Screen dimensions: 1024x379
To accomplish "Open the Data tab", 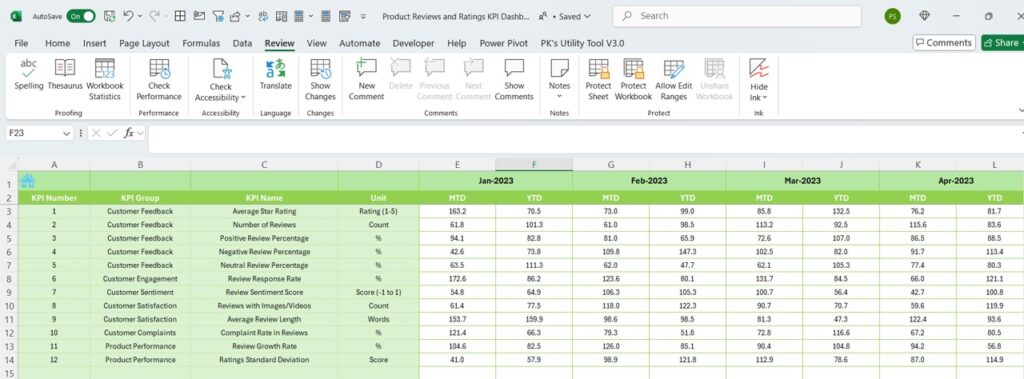I will pos(242,43).
